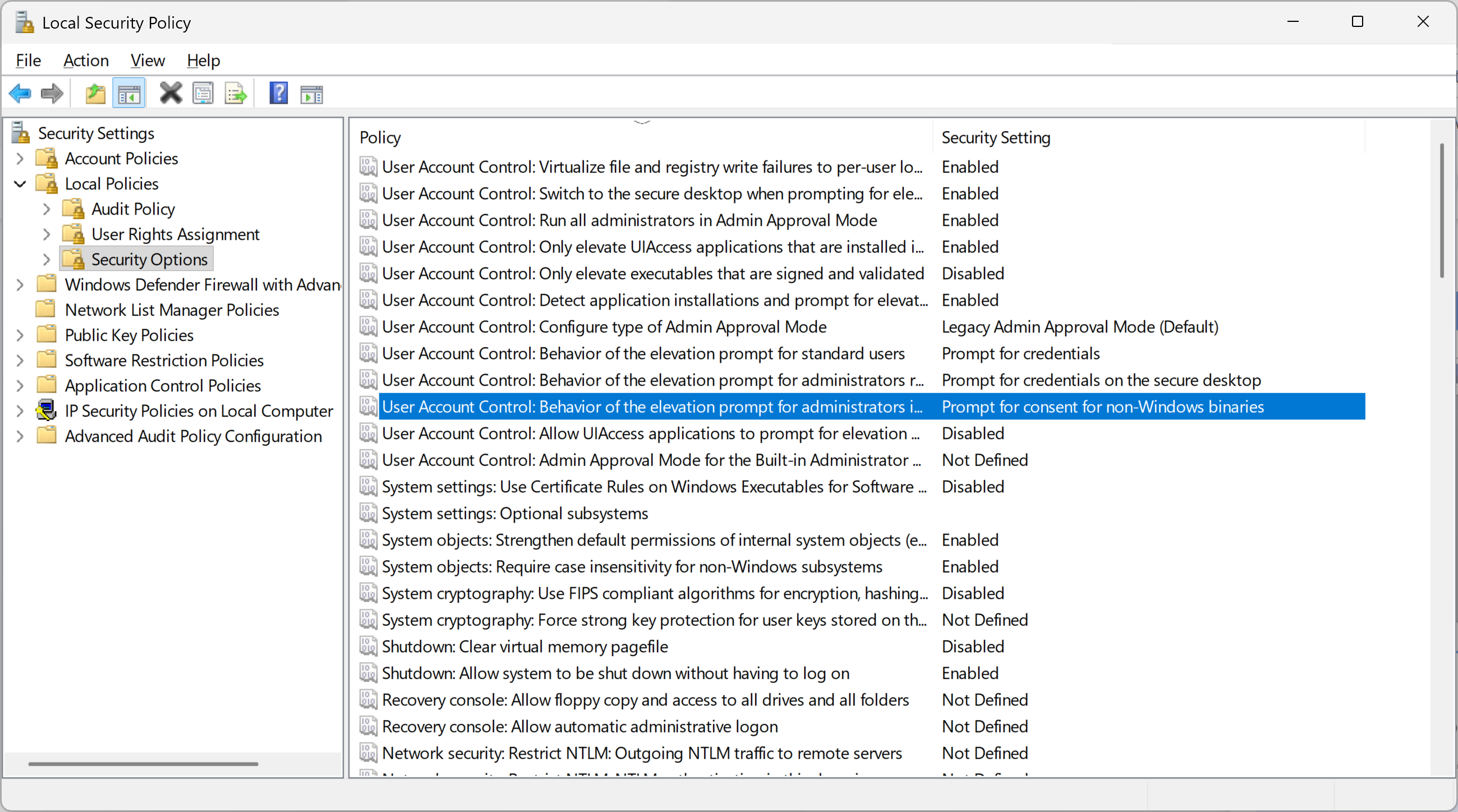
Task: Select User Rights Assignment in tree
Action: pos(176,234)
